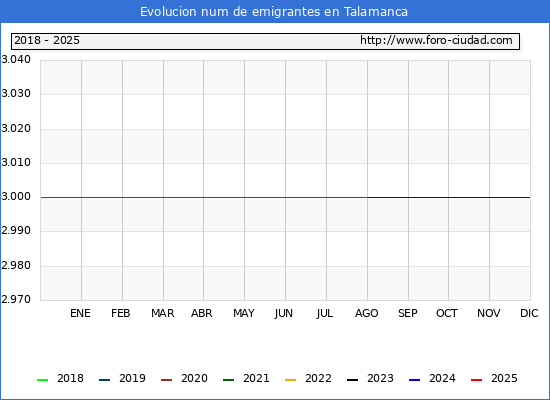Image resolution: width=550 pixels, height=400 pixels.
Task: Click the OCT month axis label
Action: point(447,313)
